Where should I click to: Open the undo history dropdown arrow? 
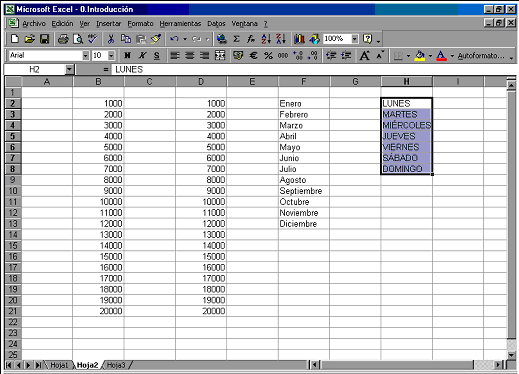click(184, 39)
